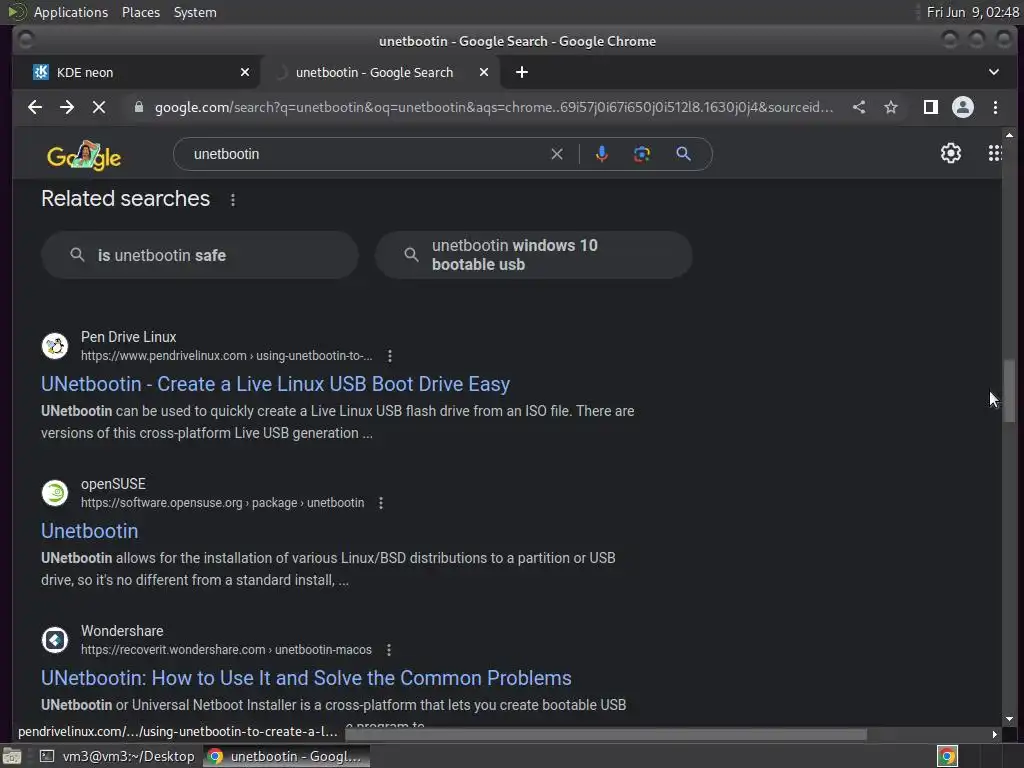Image resolution: width=1024 pixels, height=768 pixels.
Task: Open 'UNetbootin - Create a Live Linux USB Boot Drive Easy'
Action: [276, 384]
